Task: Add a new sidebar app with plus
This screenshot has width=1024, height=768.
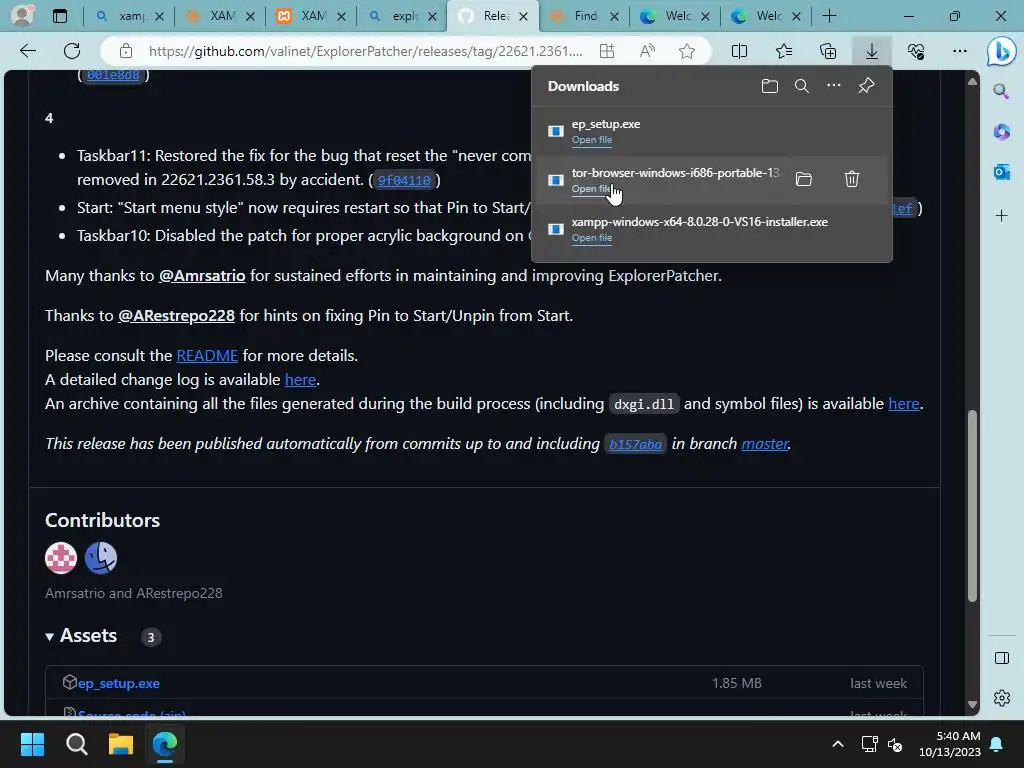Action: pos(1001,216)
